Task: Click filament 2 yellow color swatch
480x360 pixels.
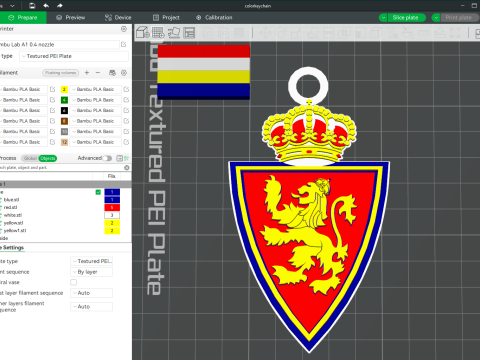Action: [64, 89]
